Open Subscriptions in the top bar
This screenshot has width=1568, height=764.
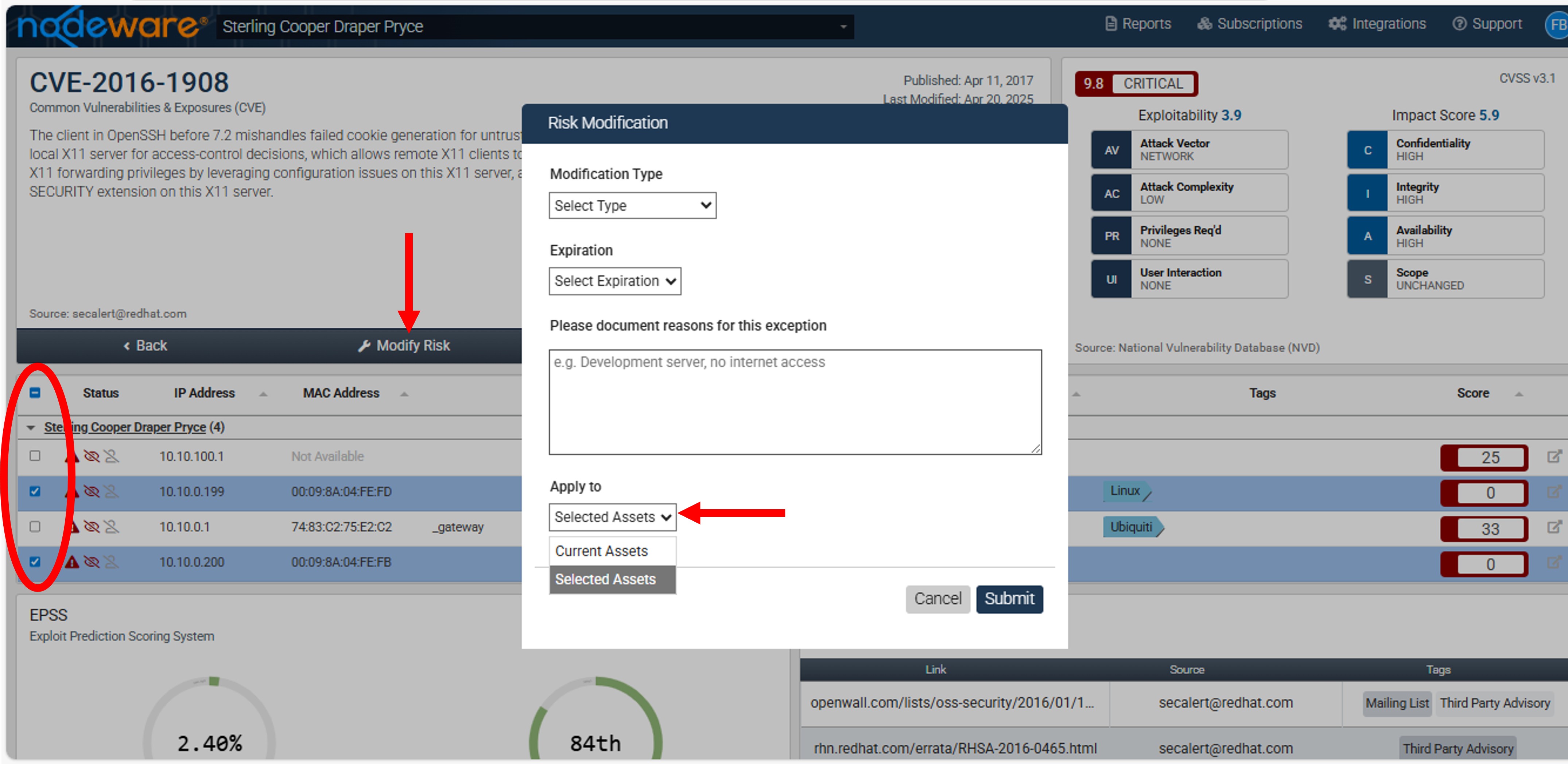1250,24
